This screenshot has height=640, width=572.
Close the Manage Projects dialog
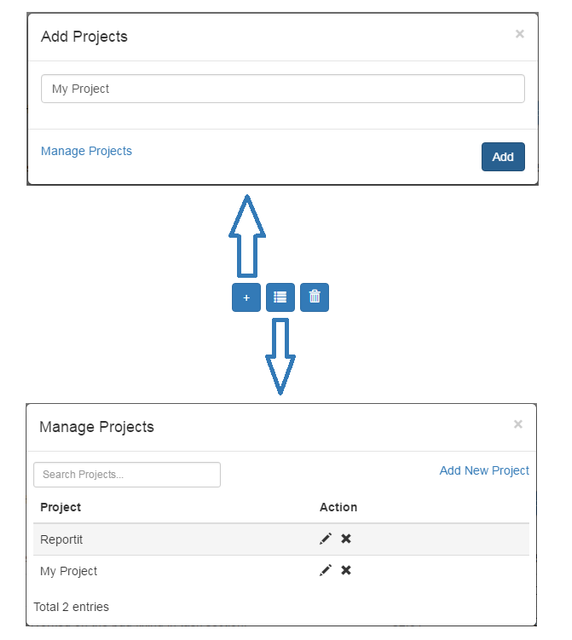point(518,424)
